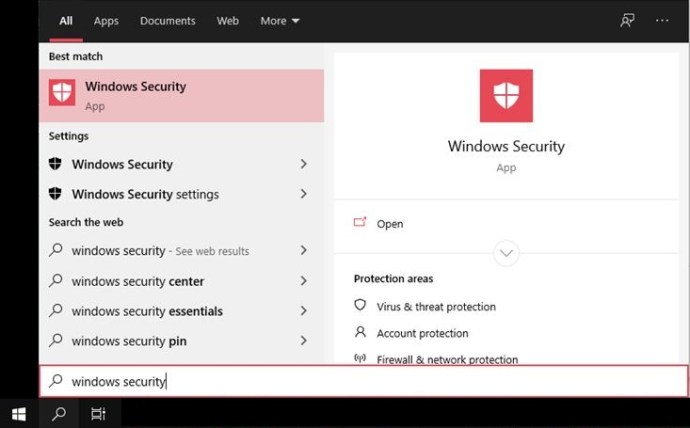Expand arrow for 'windows security essentials'

point(303,311)
